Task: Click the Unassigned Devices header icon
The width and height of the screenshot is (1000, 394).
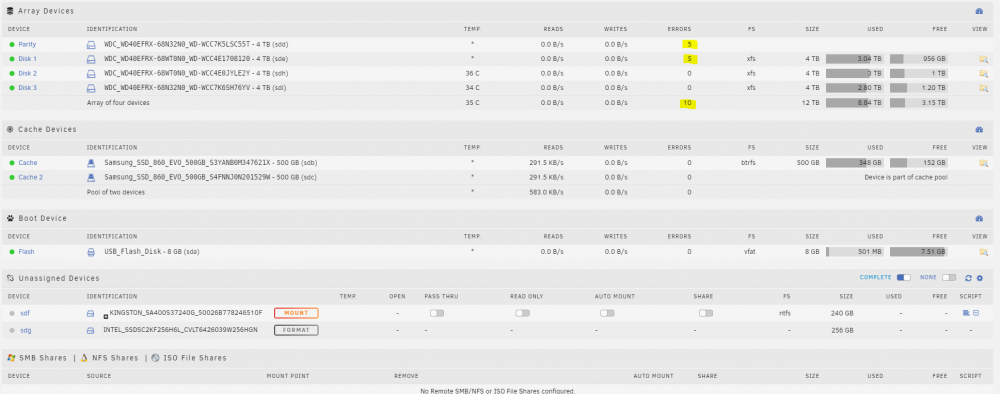Action: pos(10,278)
